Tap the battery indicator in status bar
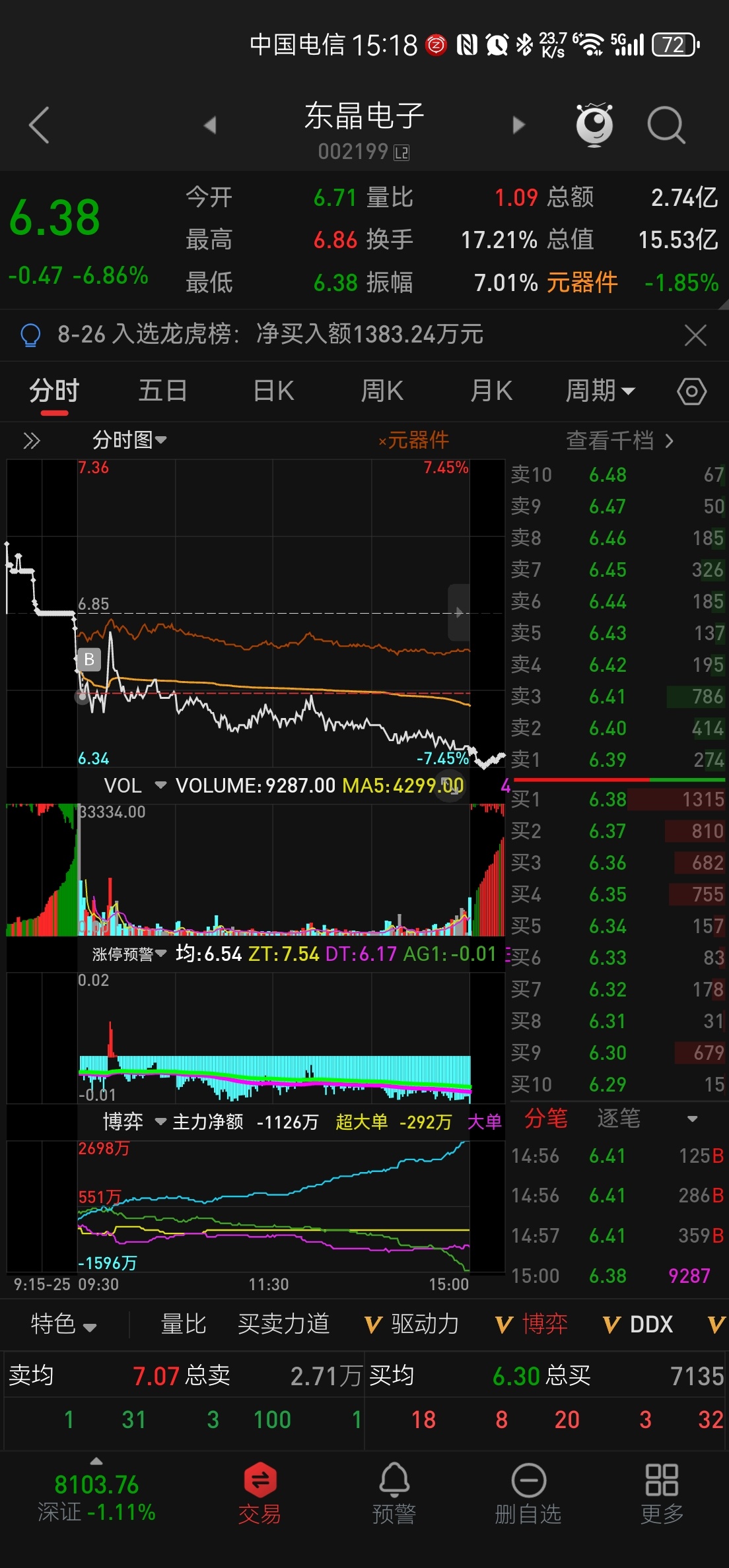The height and width of the screenshot is (1568, 729). pos(676,46)
